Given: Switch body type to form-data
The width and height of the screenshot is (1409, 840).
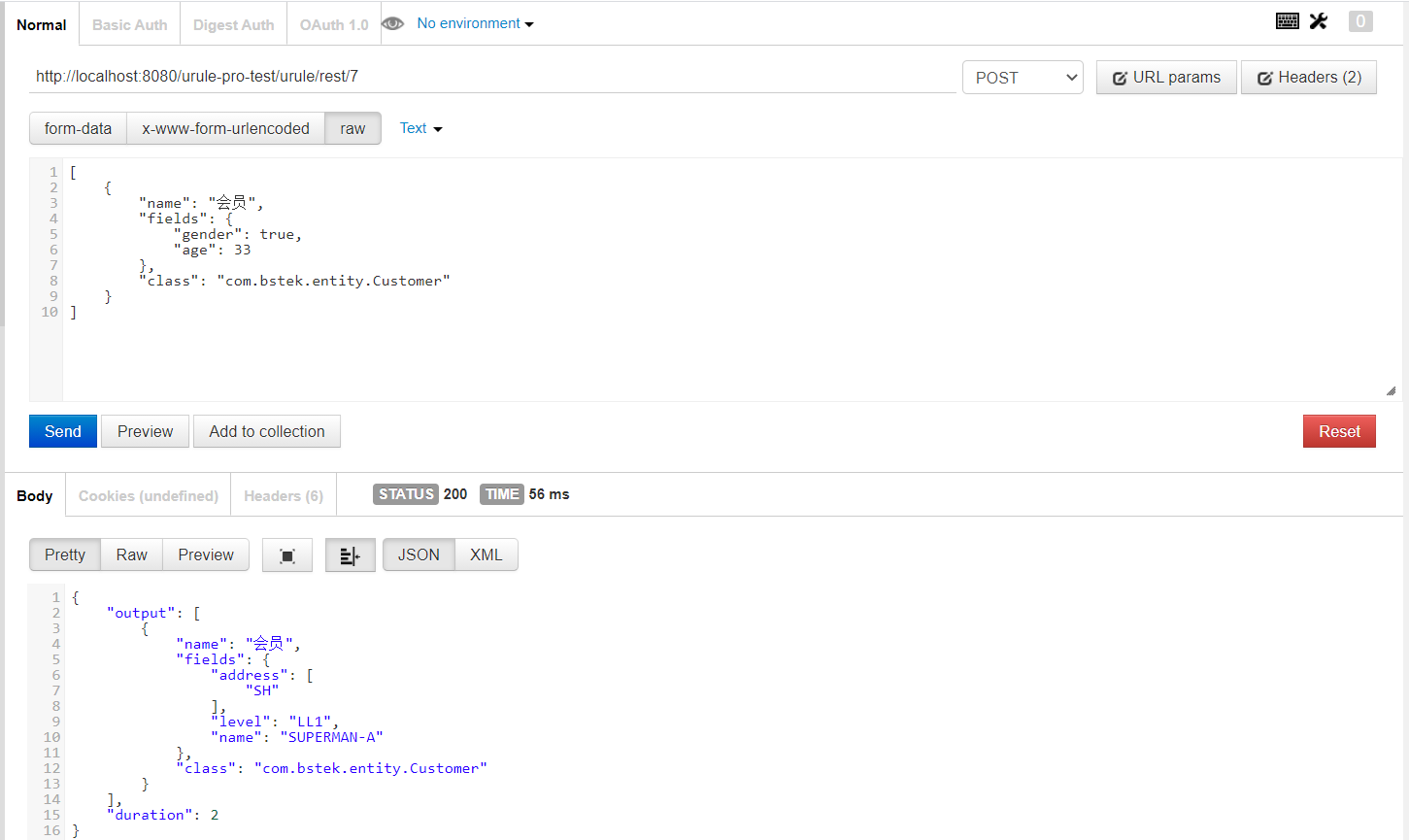Looking at the screenshot, I should [78, 128].
